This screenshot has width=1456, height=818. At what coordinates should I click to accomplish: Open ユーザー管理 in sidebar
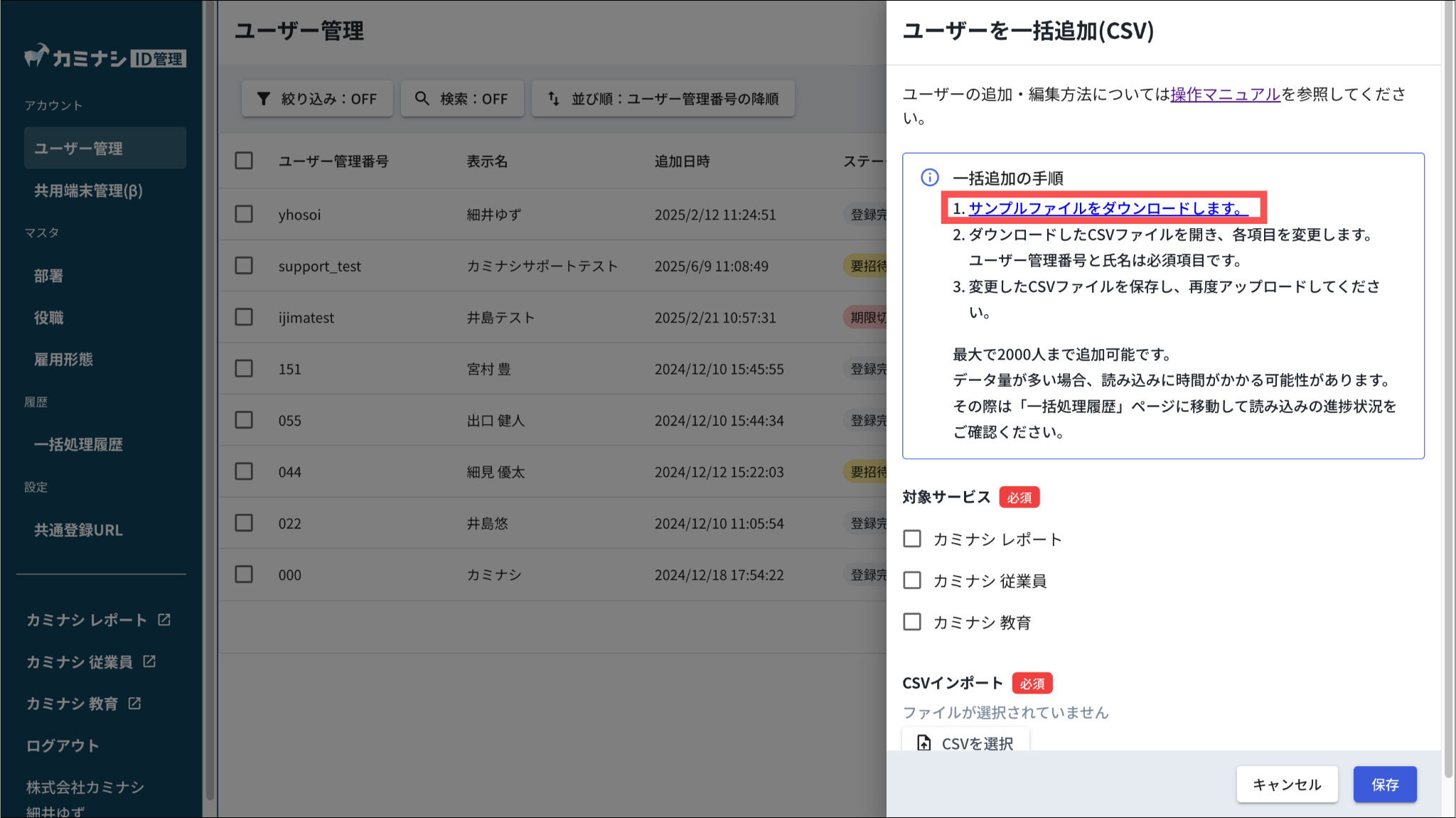[105, 148]
